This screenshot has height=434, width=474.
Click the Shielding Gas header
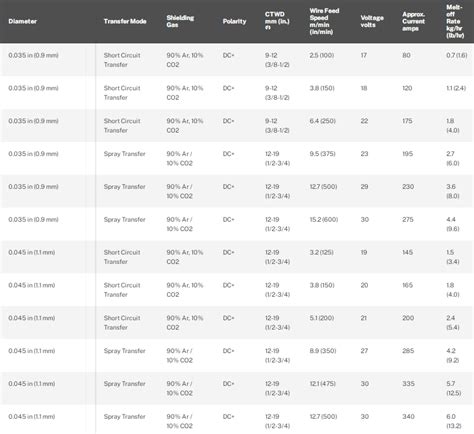coord(180,21)
